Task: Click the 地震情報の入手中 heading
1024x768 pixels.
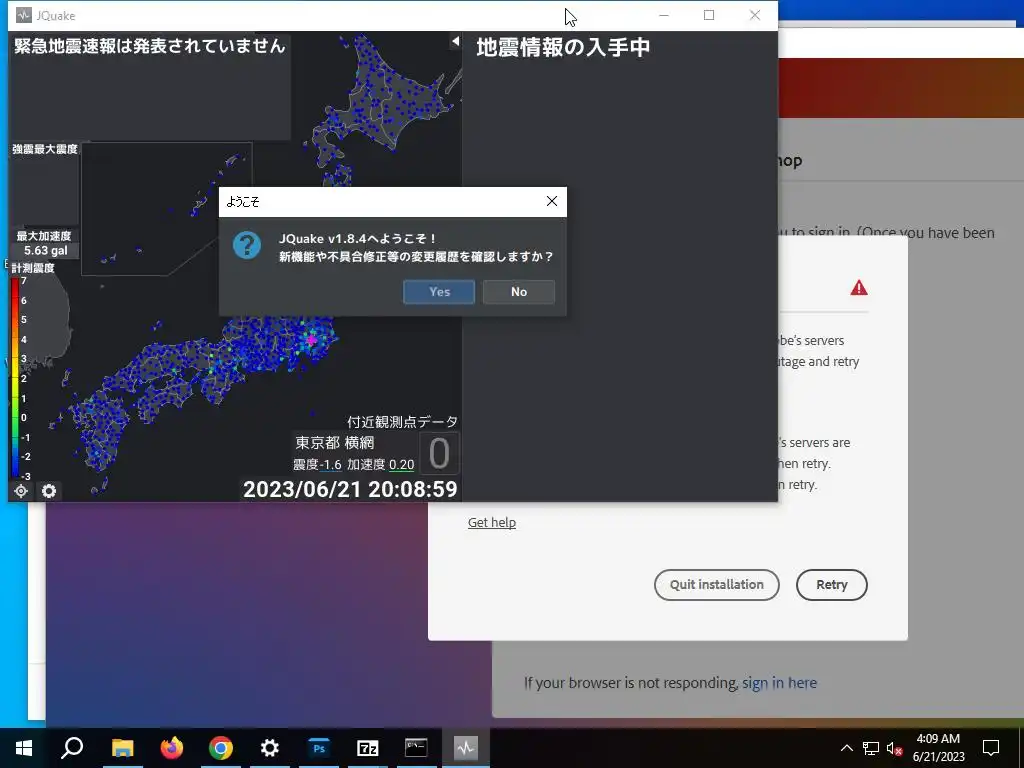Action: (563, 47)
